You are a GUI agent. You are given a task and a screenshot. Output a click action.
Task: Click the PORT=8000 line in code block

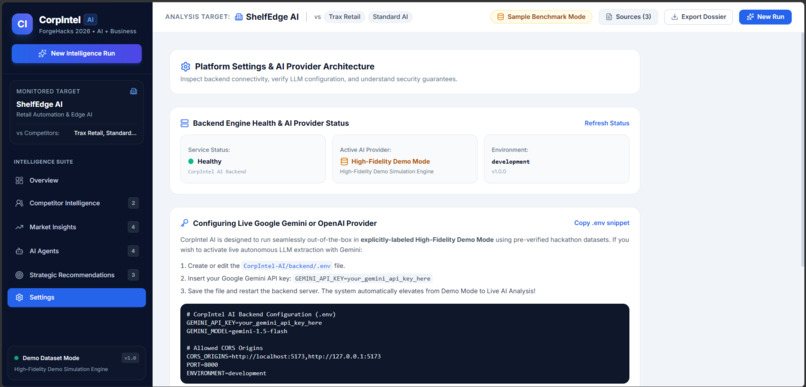(202, 364)
